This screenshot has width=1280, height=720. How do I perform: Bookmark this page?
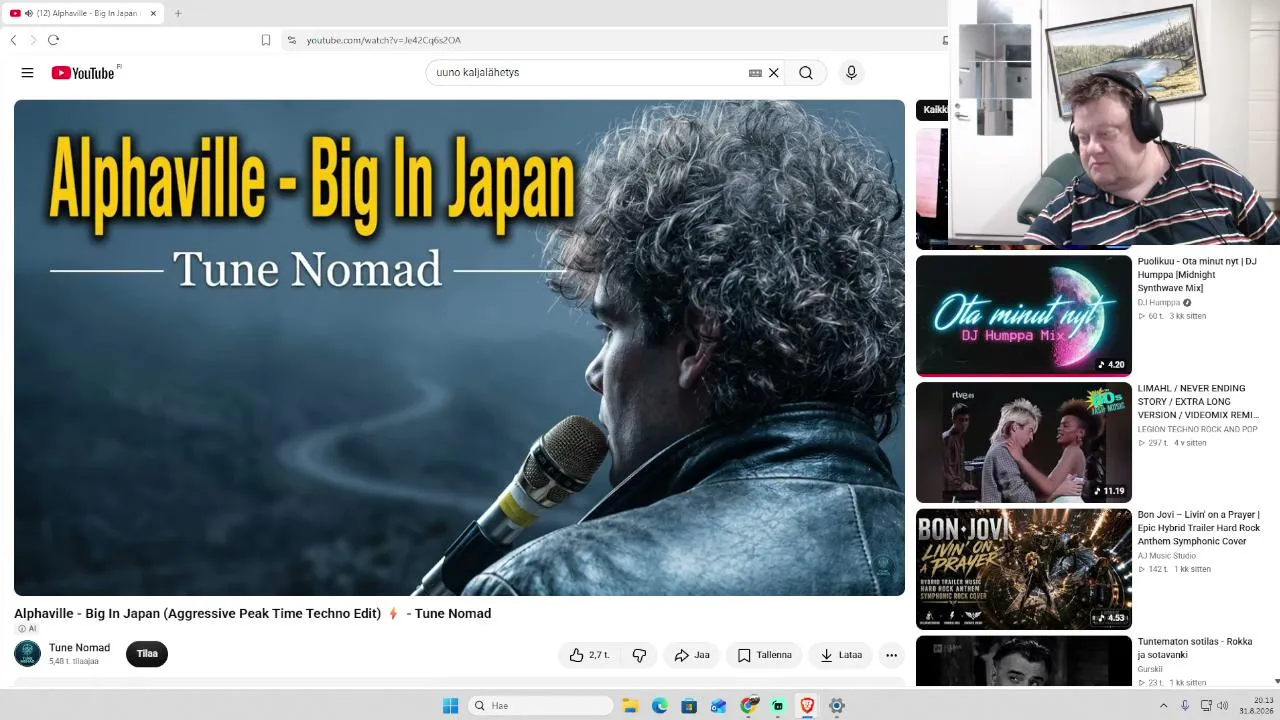(x=266, y=40)
